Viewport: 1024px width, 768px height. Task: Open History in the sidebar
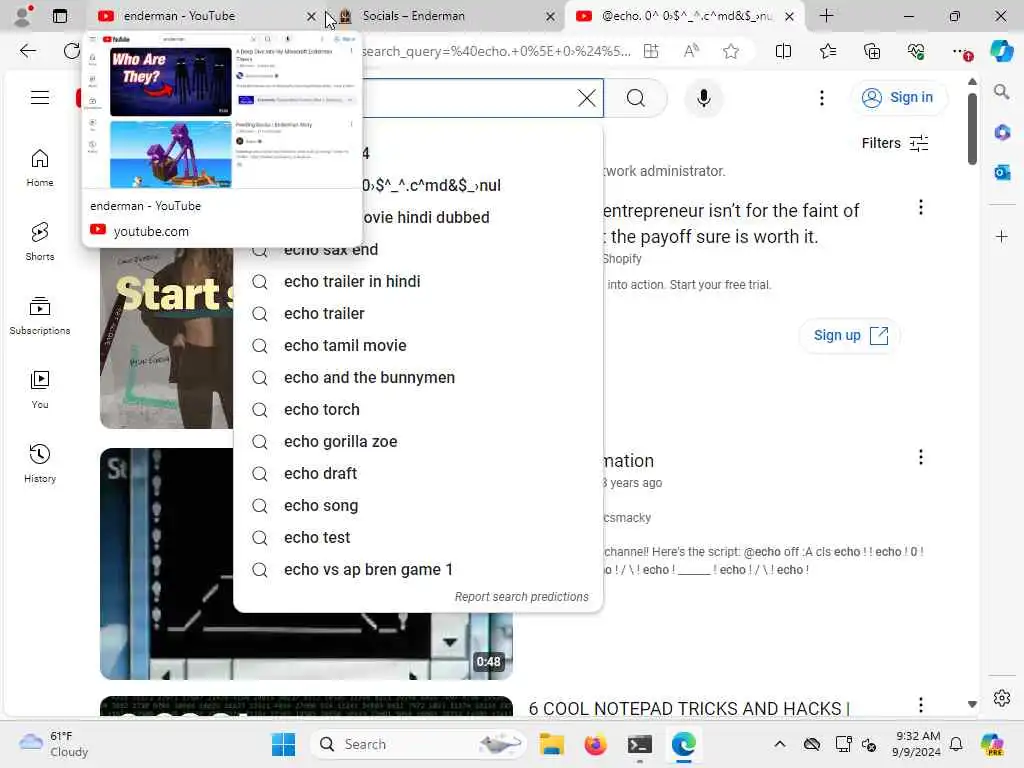tap(40, 464)
